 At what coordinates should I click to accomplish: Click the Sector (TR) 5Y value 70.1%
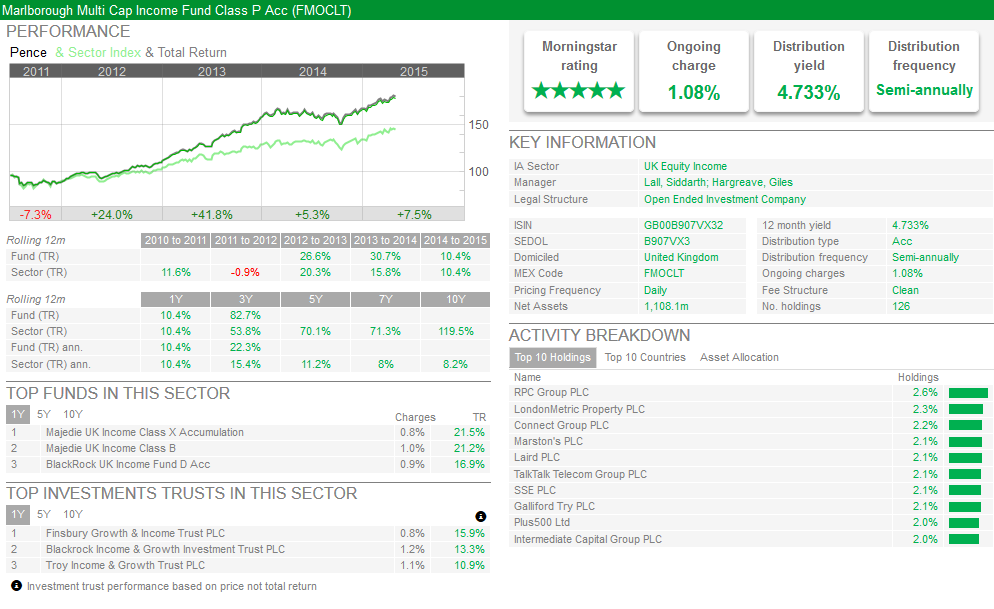(315, 331)
